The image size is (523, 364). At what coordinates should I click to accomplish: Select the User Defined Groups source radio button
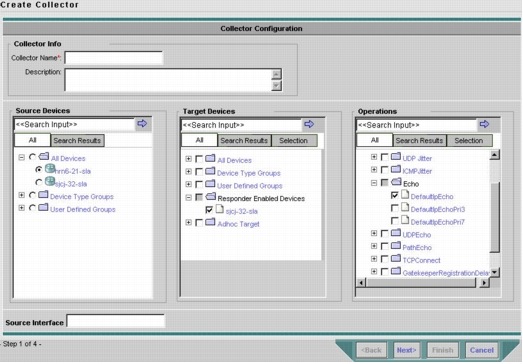pyautogui.click(x=32, y=208)
